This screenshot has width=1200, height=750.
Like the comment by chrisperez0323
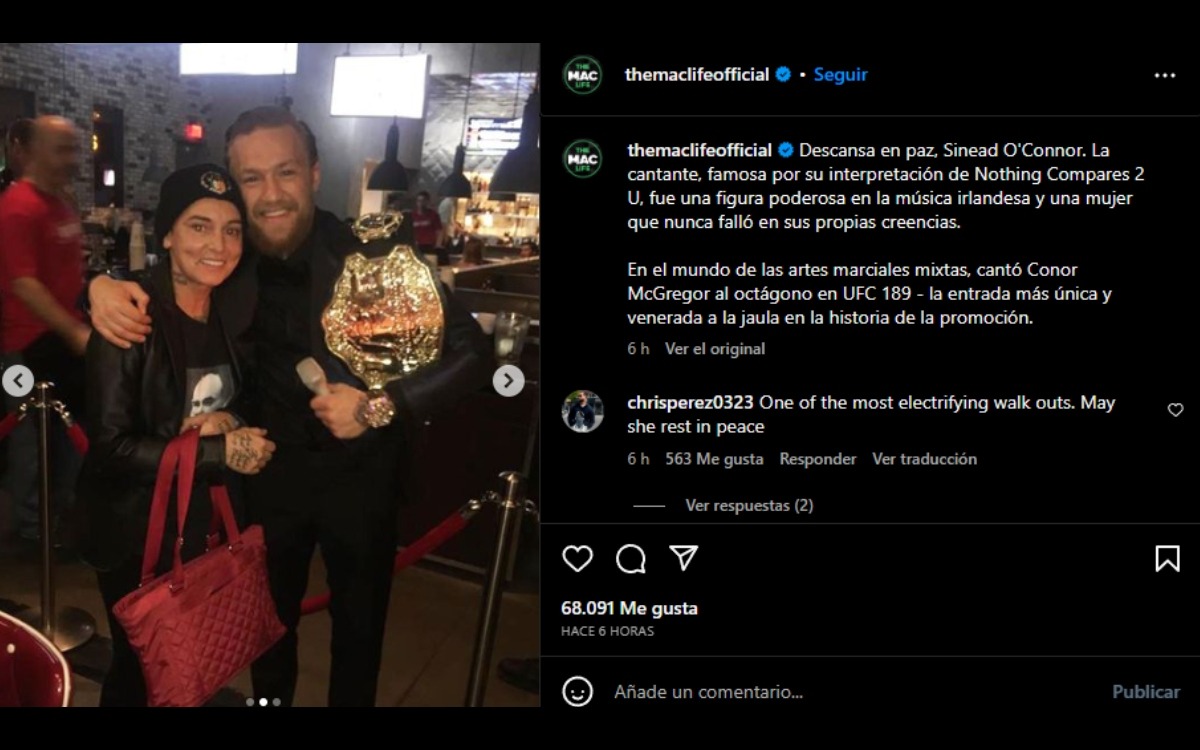[1175, 410]
